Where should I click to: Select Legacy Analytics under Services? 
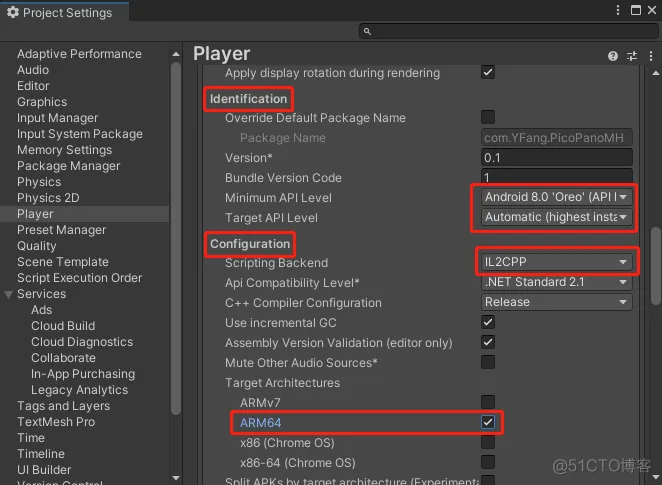pos(79,390)
